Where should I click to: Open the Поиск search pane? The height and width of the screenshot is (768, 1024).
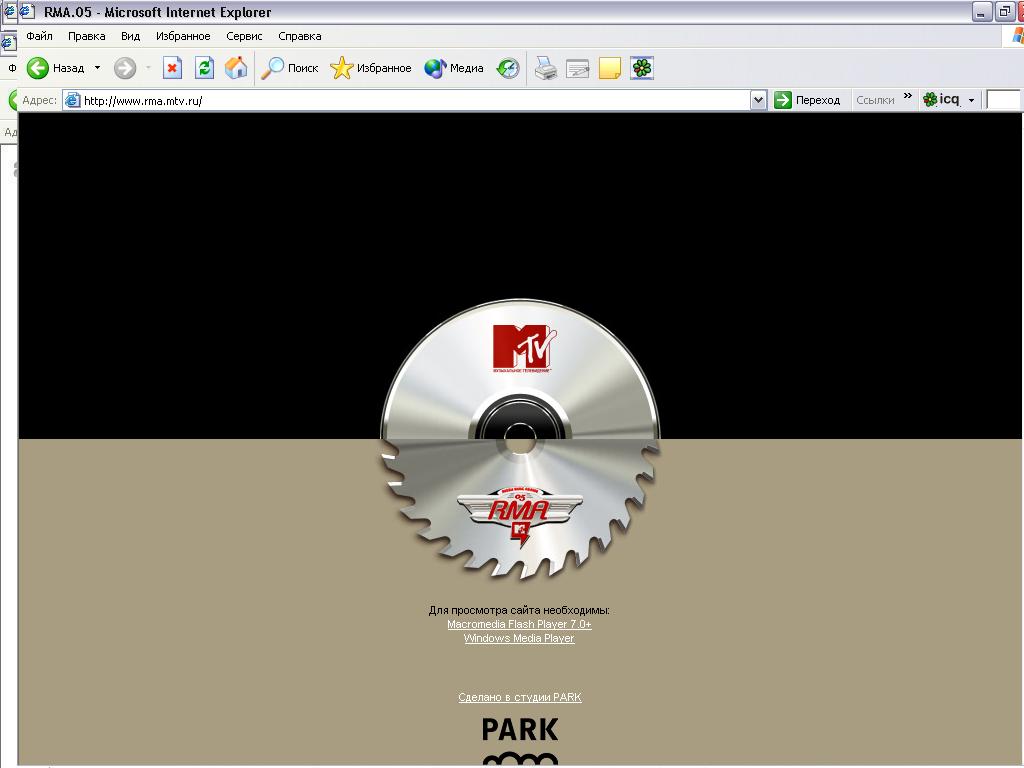(289, 68)
